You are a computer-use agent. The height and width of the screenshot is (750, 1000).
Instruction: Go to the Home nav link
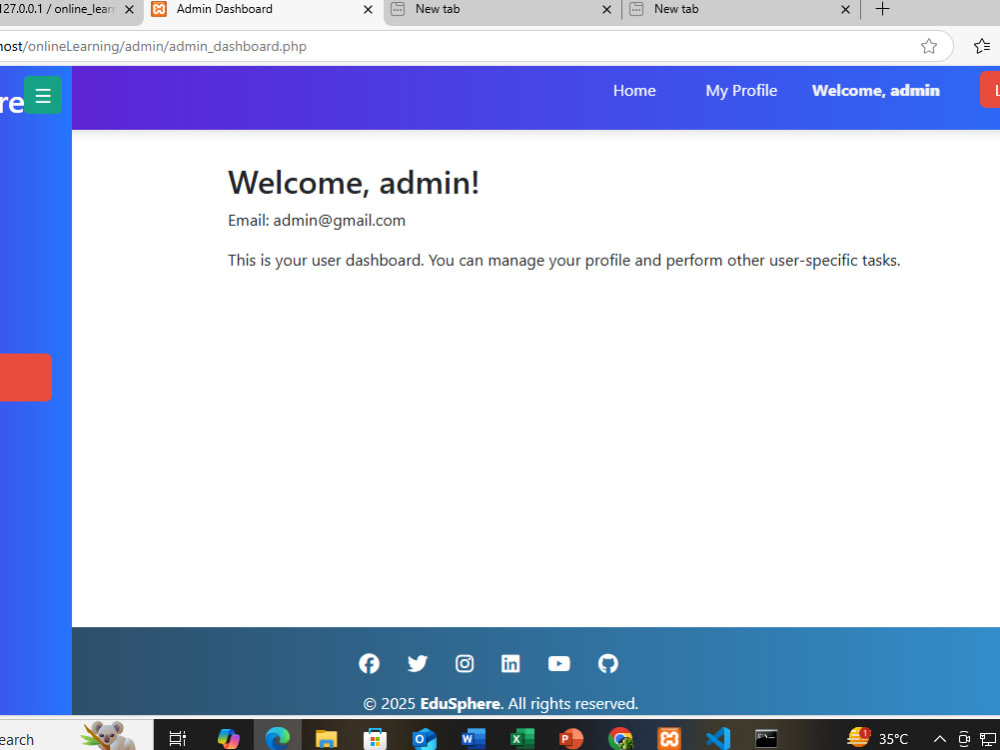coord(634,91)
